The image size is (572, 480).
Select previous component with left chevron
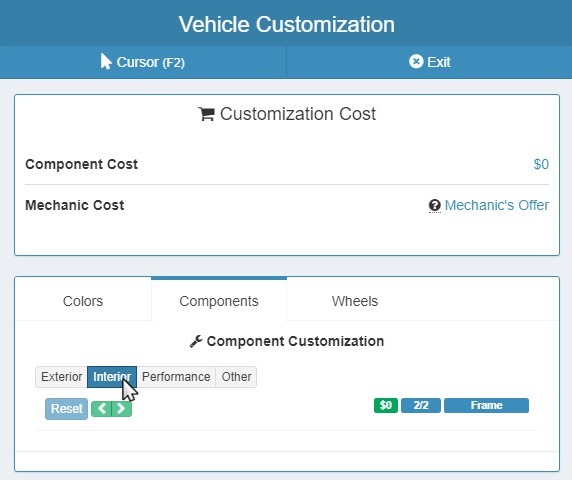pos(101,409)
